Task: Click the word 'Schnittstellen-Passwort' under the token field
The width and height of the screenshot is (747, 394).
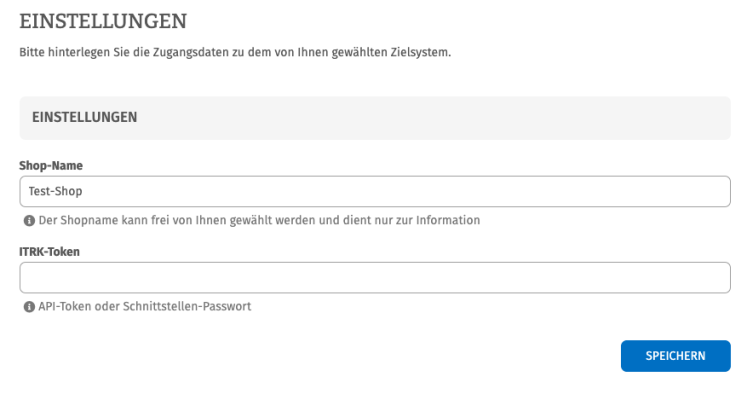Action: click(187, 306)
